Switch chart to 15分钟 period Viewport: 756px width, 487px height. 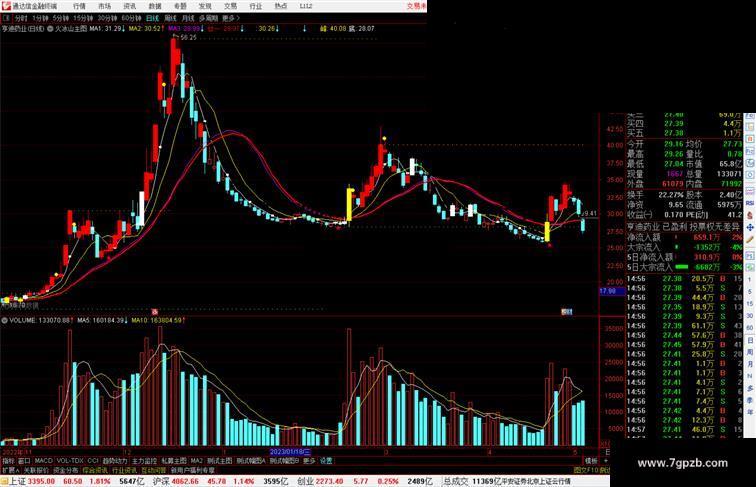[83, 18]
